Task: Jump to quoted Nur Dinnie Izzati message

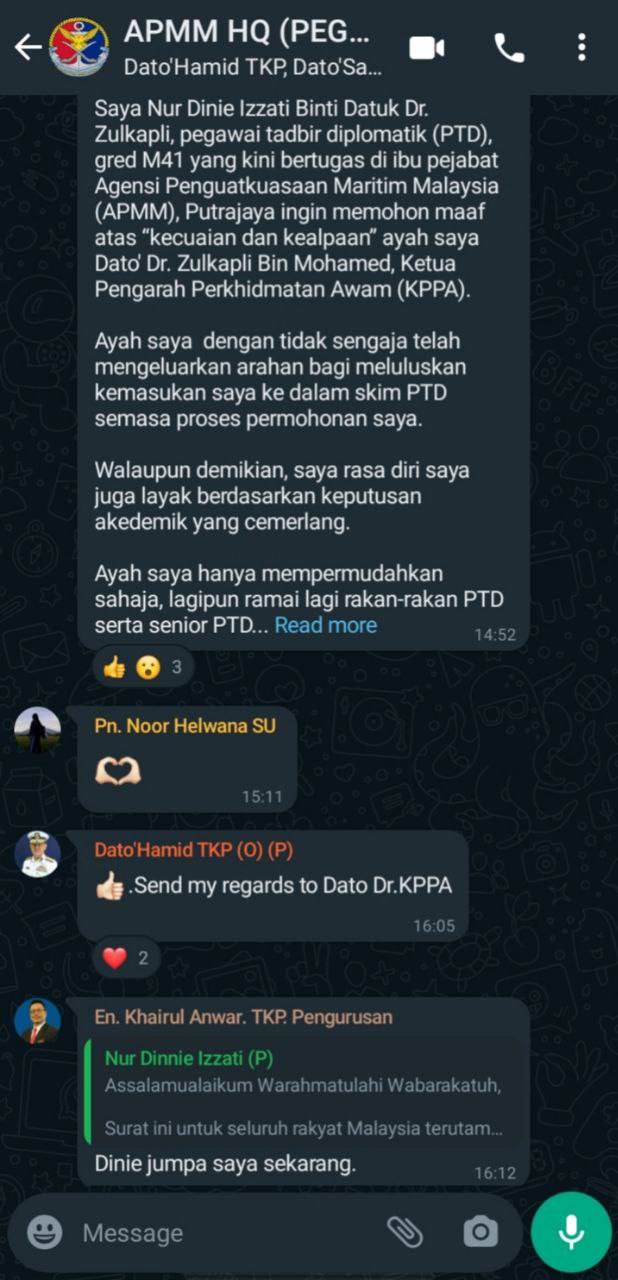Action: (x=304, y=1093)
